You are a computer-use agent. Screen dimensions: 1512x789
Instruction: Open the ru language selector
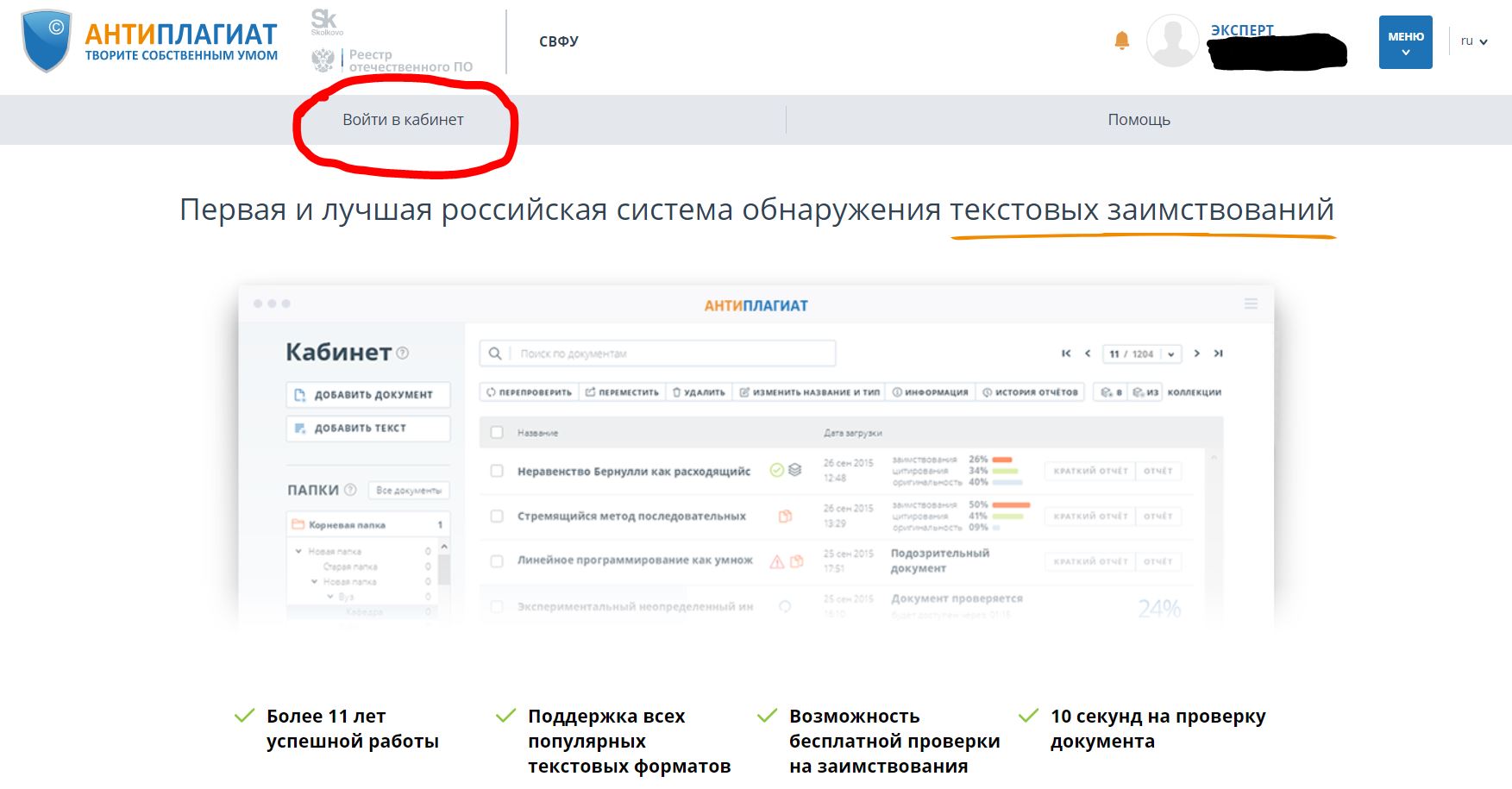[1473, 41]
